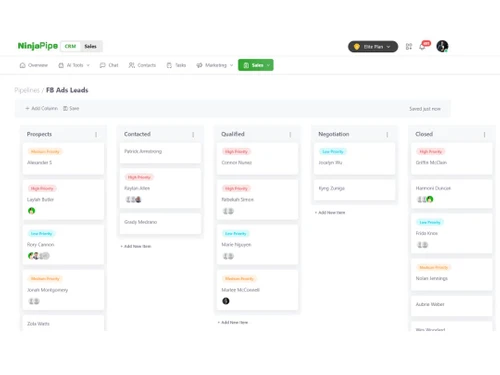Click Harmoni Duncan's assignee avatars
The height and width of the screenshot is (375, 500).
pyautogui.click(x=425, y=199)
